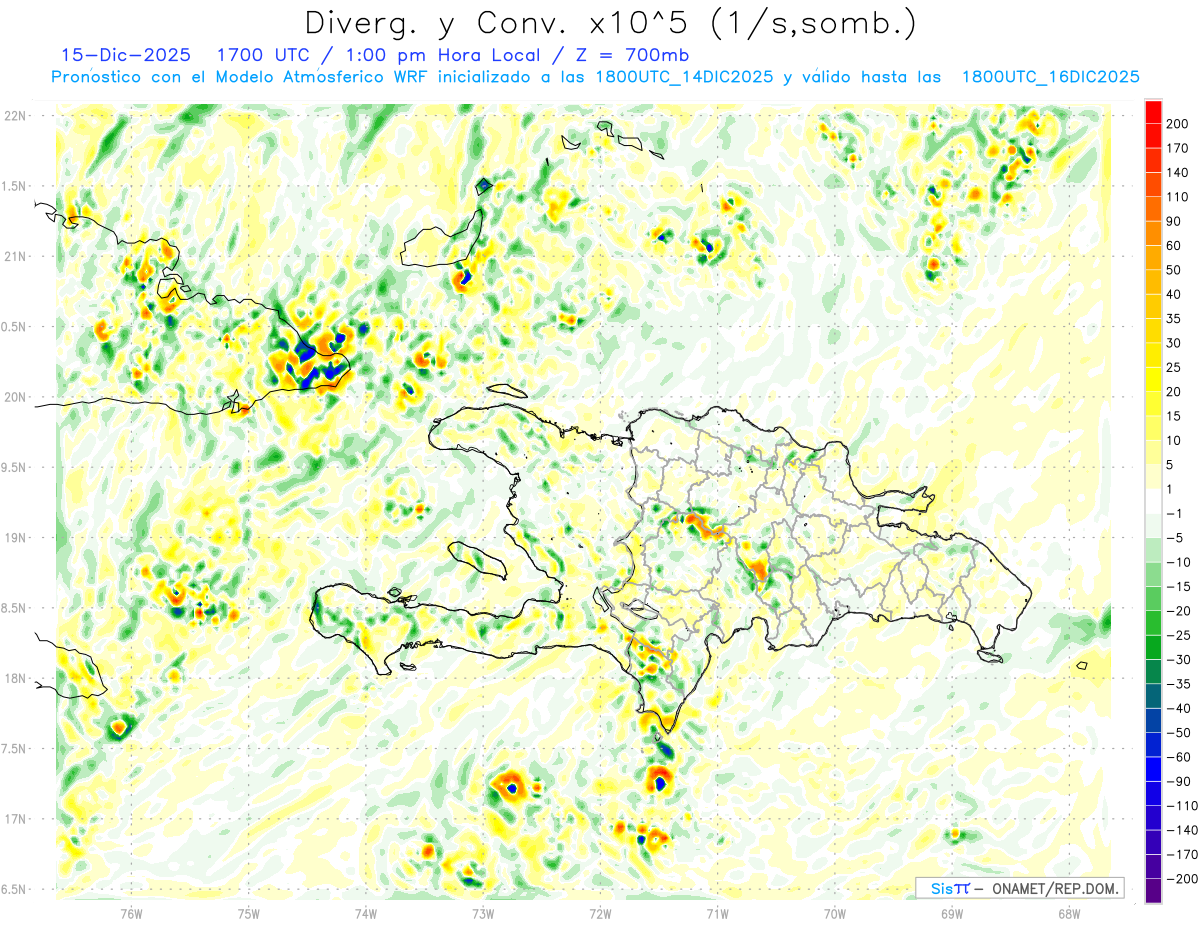Click the color scale value '-60'
1200x927 pixels.
coord(1177,758)
